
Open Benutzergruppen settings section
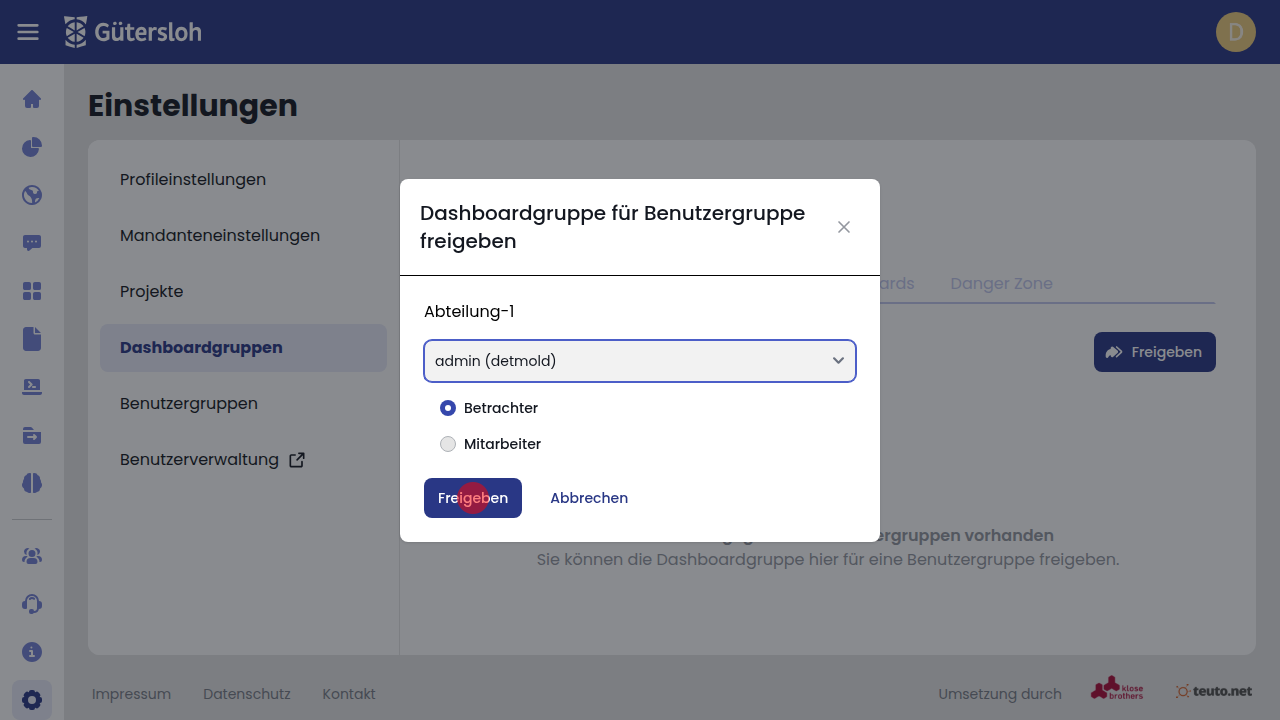pyautogui.click(x=189, y=404)
